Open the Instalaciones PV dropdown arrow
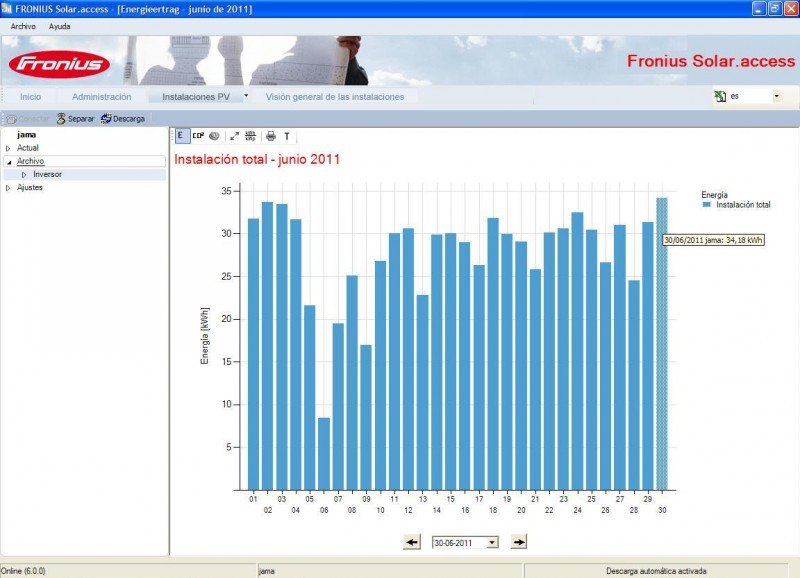Screen dimensions: 800x578 click(x=246, y=95)
